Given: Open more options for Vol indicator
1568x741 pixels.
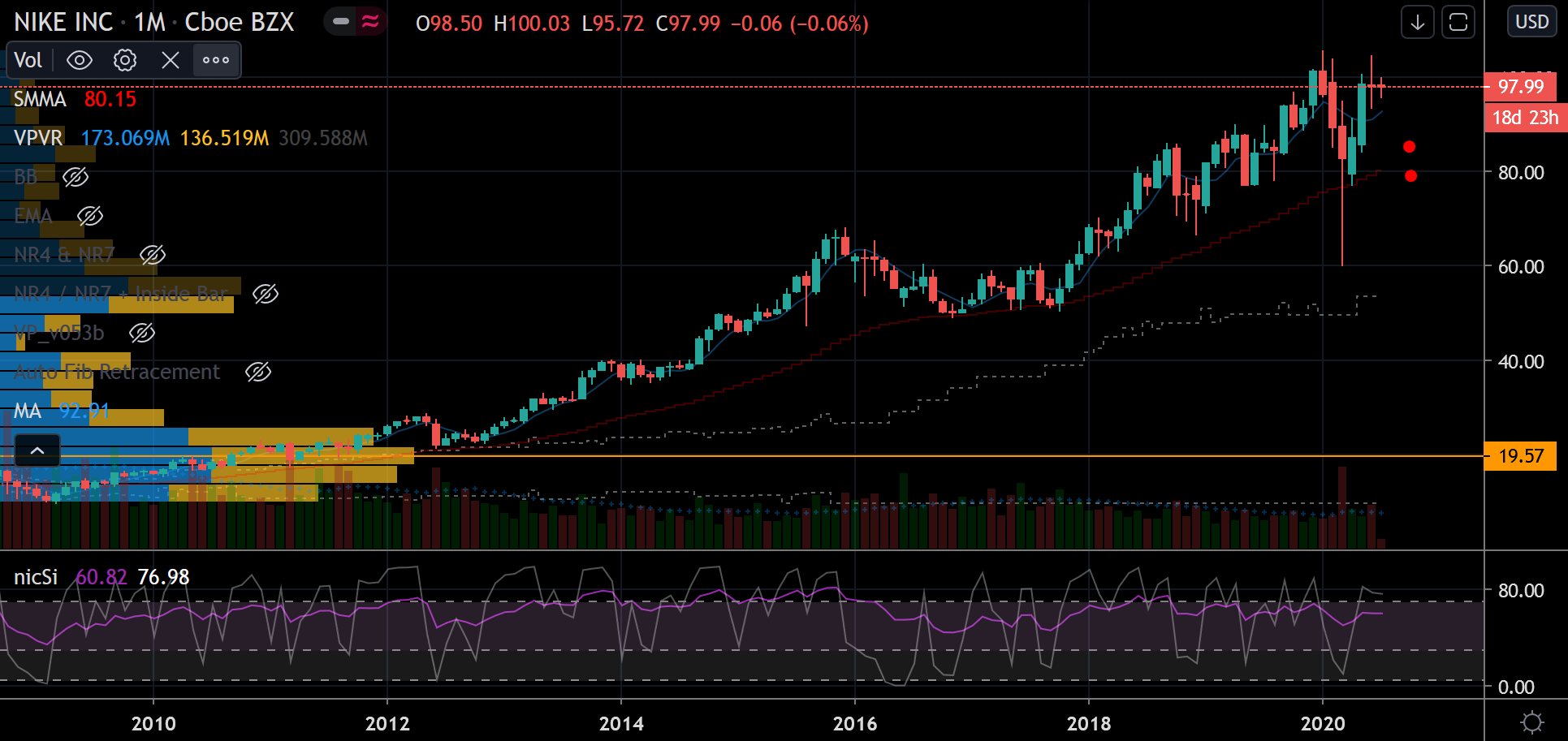Looking at the screenshot, I should click(216, 60).
